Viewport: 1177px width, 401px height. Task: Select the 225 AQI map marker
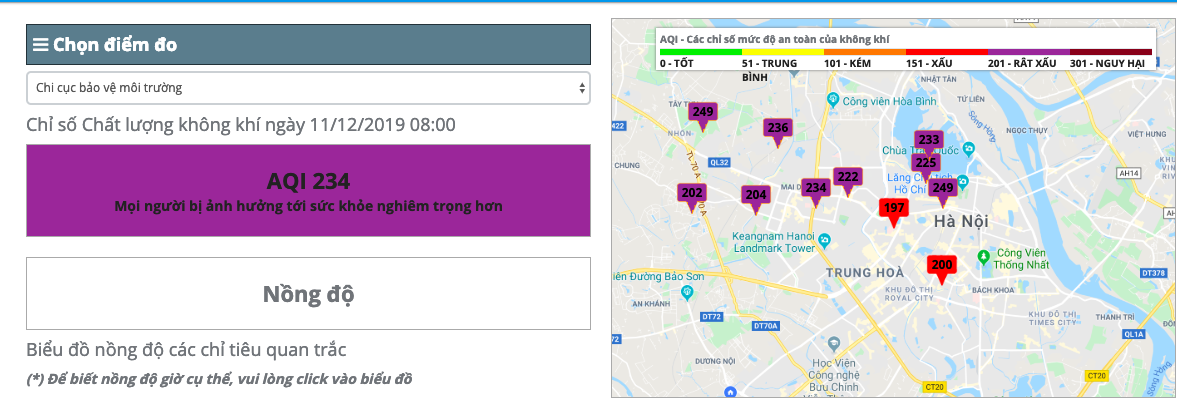pos(926,162)
